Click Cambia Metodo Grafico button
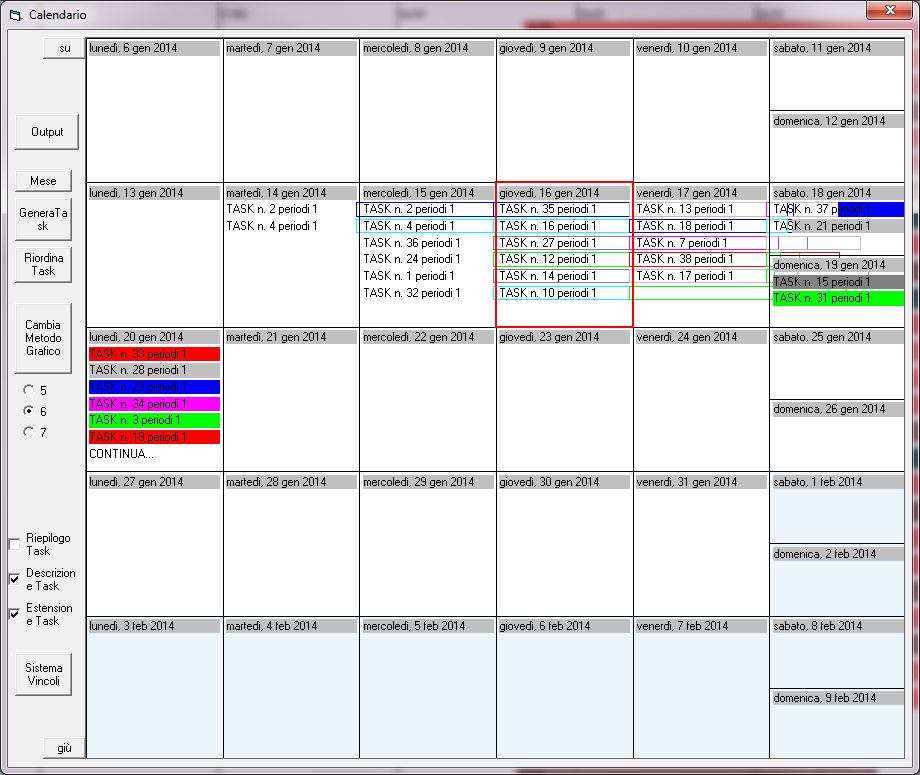Screen dimensions: 920x775 click(43, 338)
